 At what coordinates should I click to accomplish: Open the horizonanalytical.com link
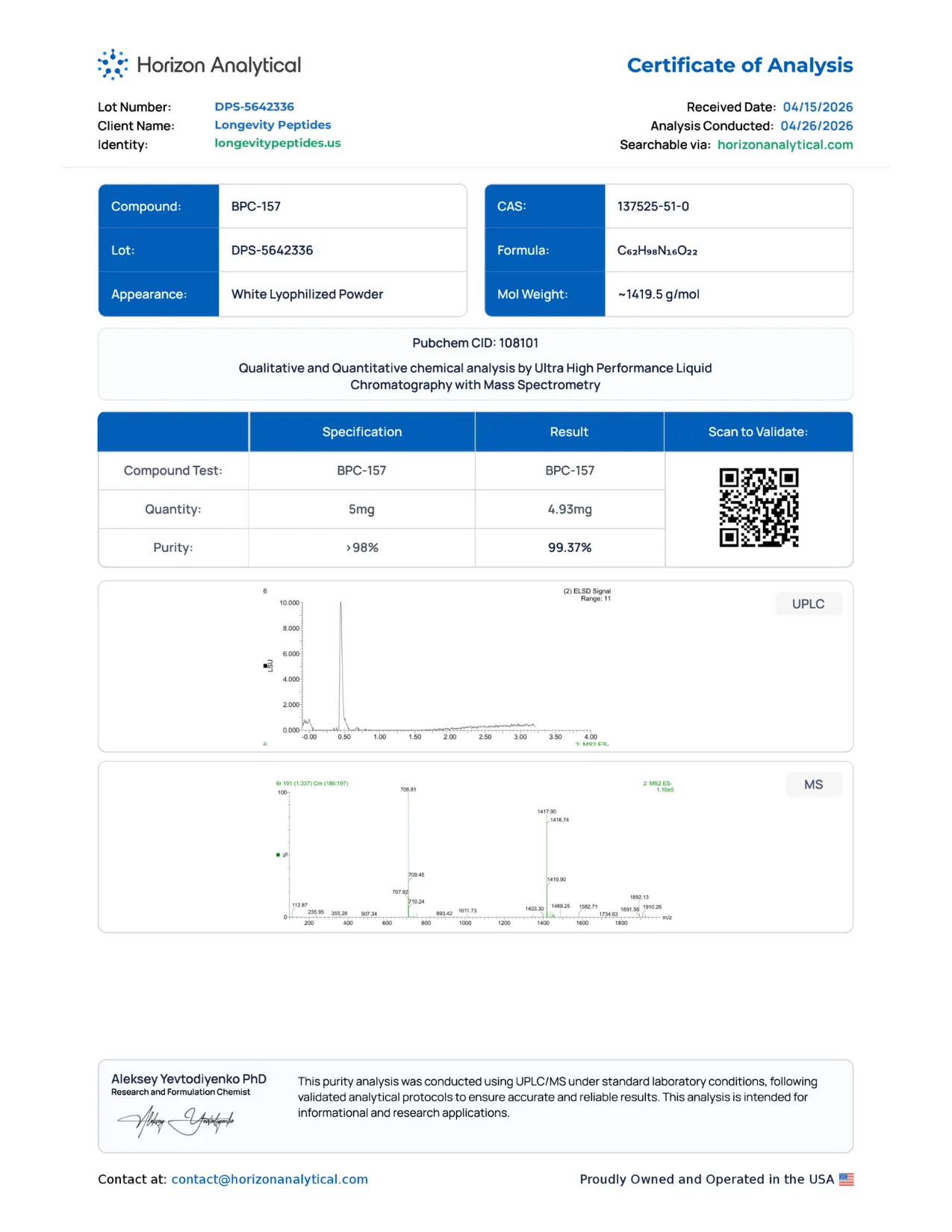785,145
